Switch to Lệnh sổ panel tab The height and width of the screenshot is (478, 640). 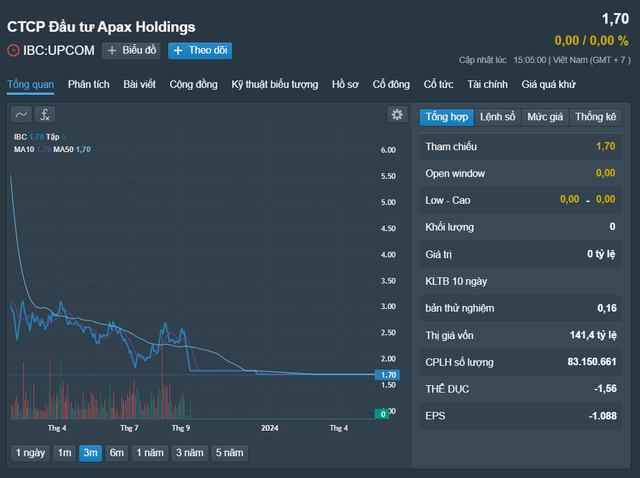point(498,117)
